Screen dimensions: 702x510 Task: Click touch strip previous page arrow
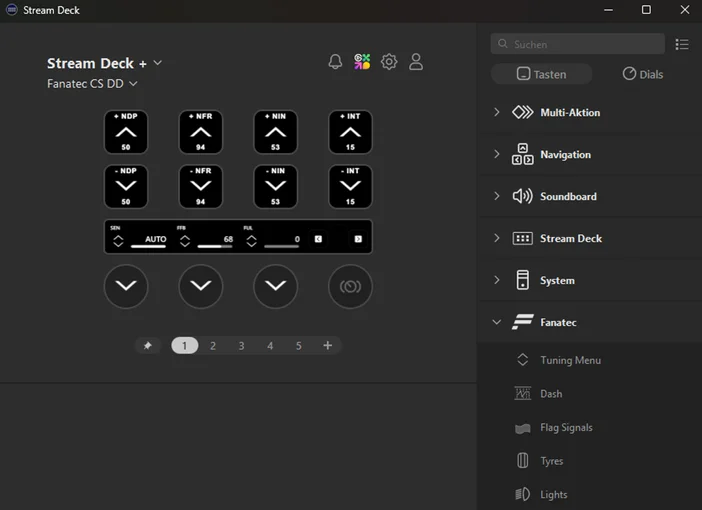pos(318,239)
